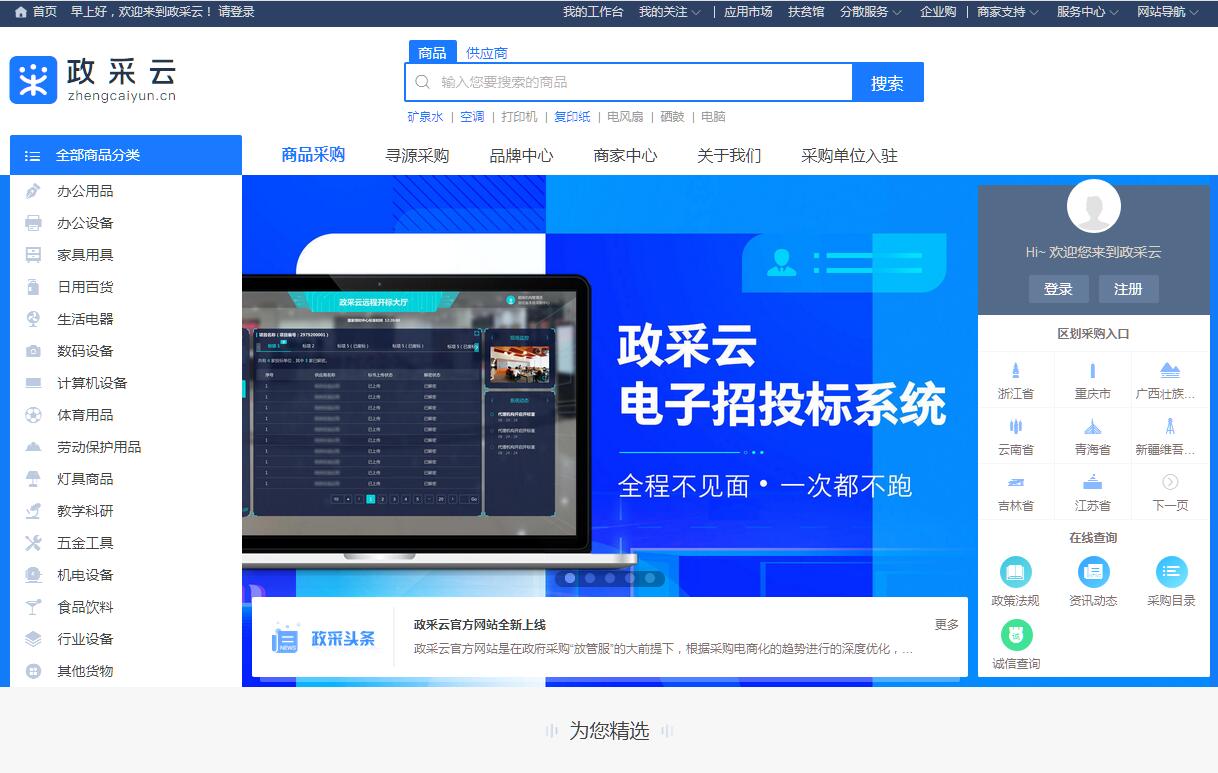Open 采购目录 list icon
The height and width of the screenshot is (773, 1218).
coord(1171,572)
